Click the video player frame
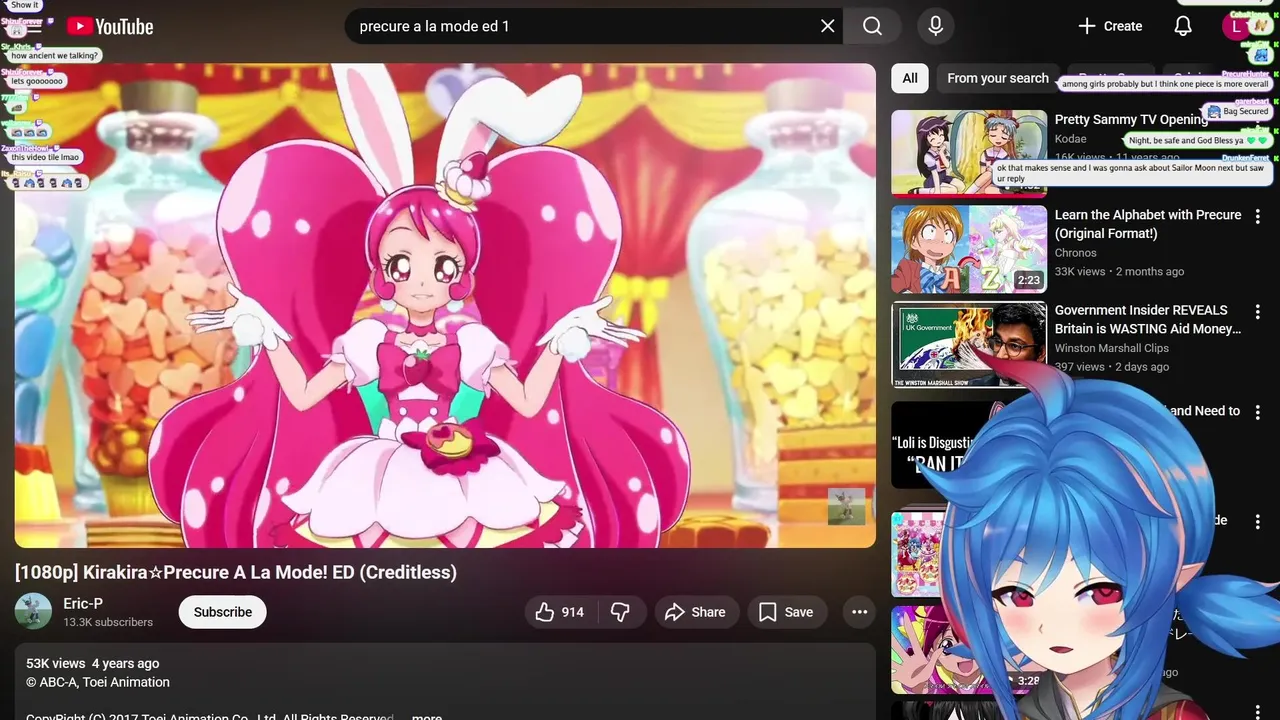 [x=445, y=305]
